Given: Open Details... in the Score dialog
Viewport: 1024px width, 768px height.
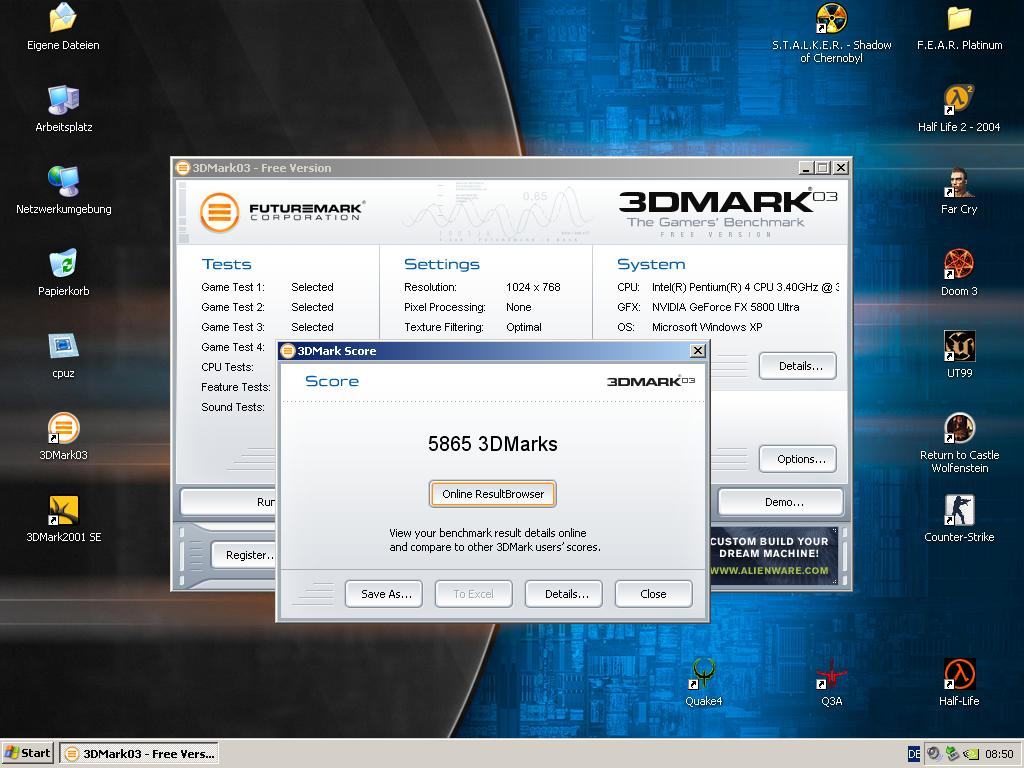Looking at the screenshot, I should [x=564, y=594].
